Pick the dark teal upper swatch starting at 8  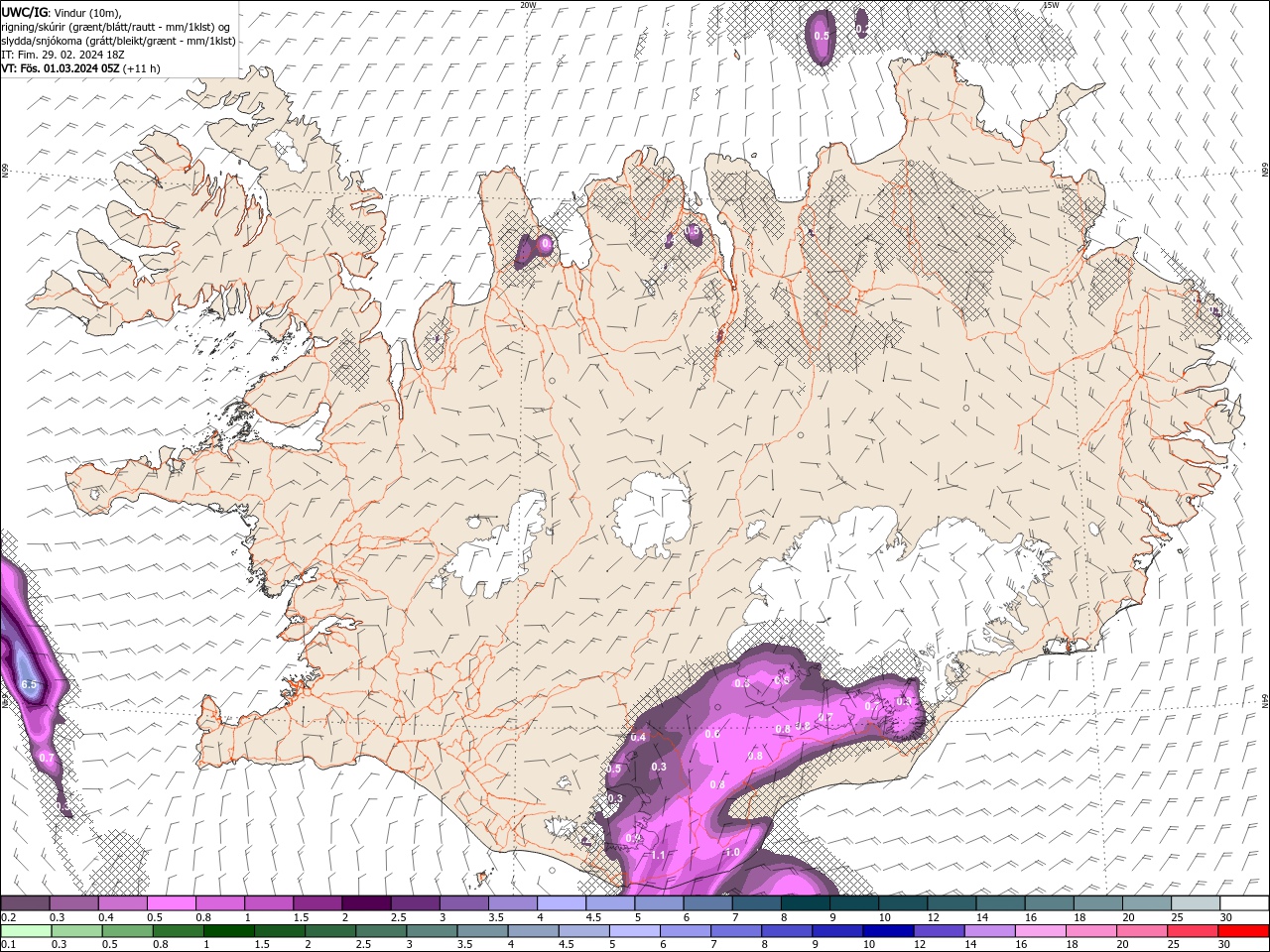804,903
